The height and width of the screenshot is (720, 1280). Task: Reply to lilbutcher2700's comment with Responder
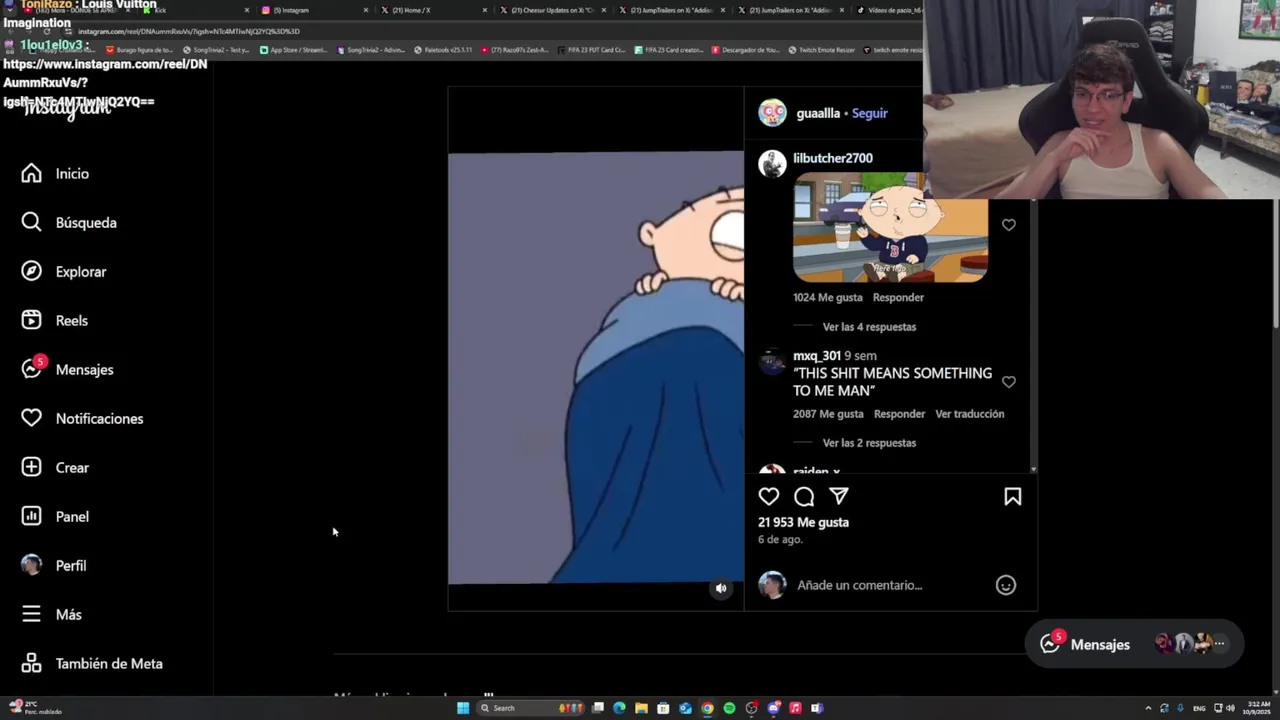pos(898,297)
